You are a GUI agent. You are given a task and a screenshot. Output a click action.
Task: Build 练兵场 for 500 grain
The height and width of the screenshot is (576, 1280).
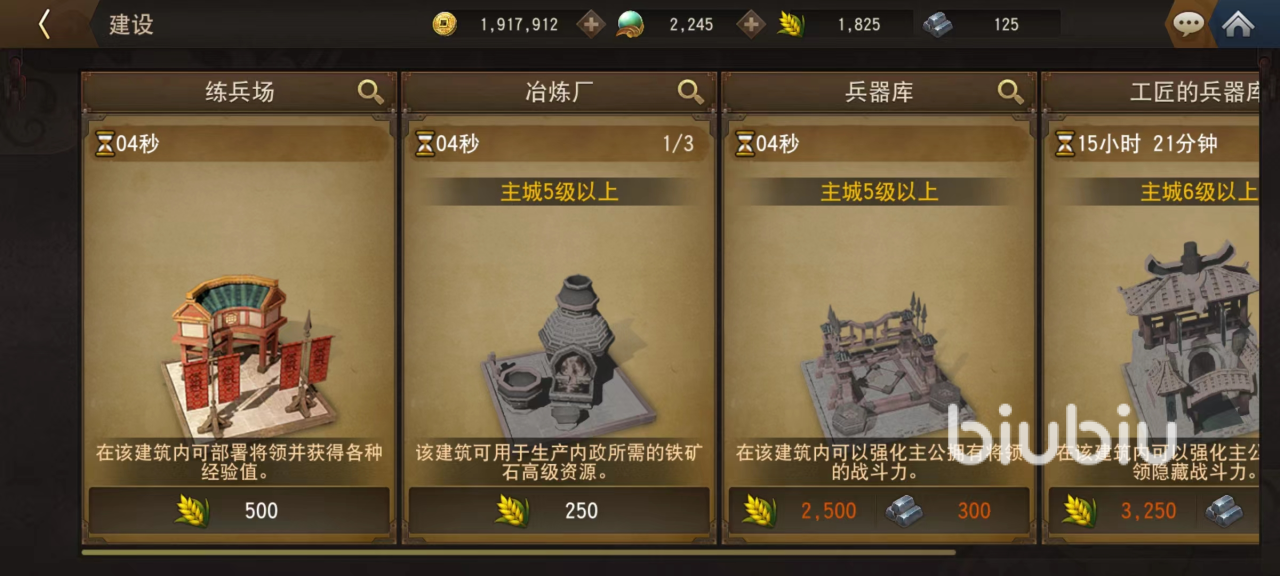(239, 511)
